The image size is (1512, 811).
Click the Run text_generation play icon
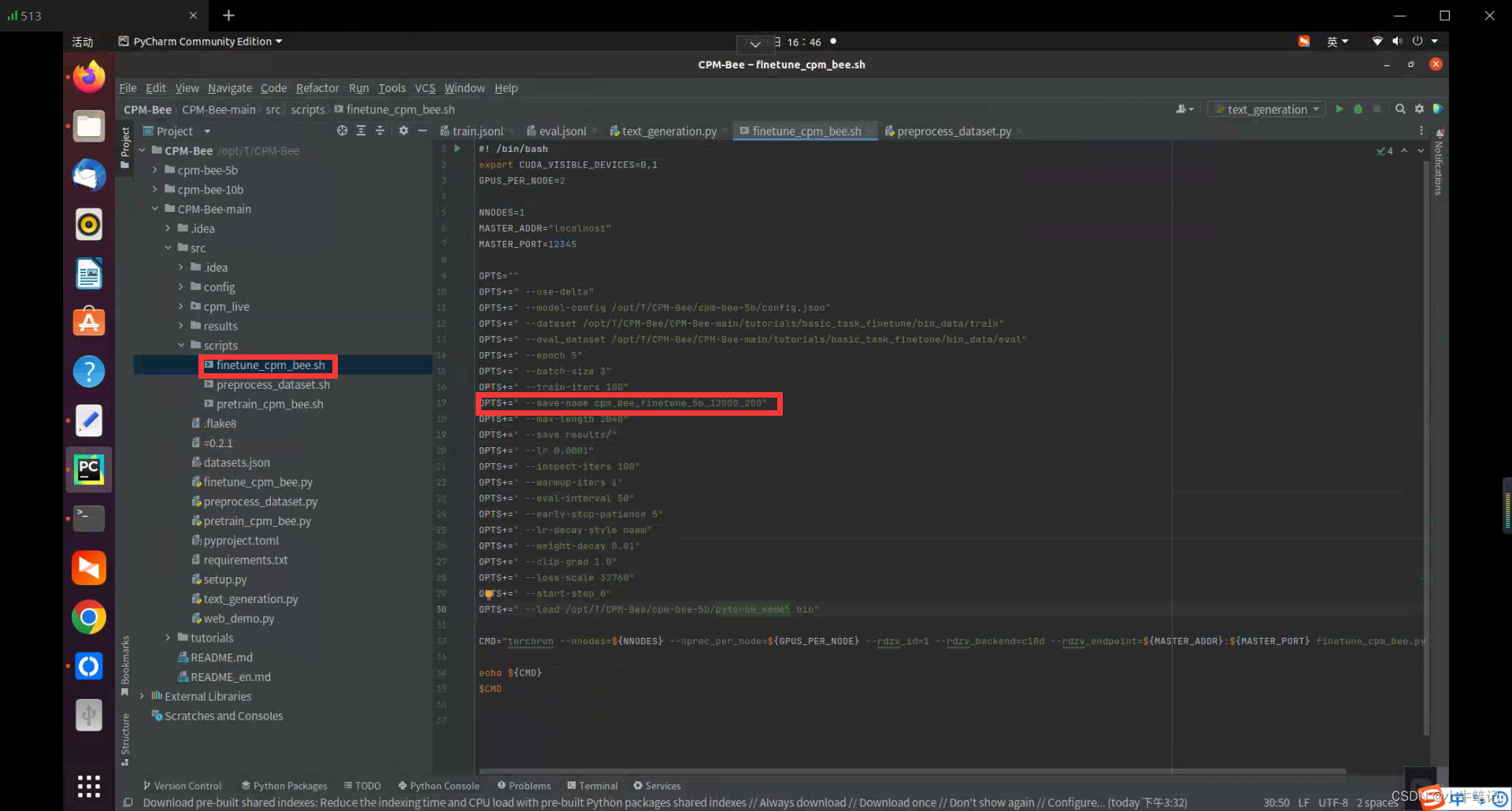(x=1340, y=109)
